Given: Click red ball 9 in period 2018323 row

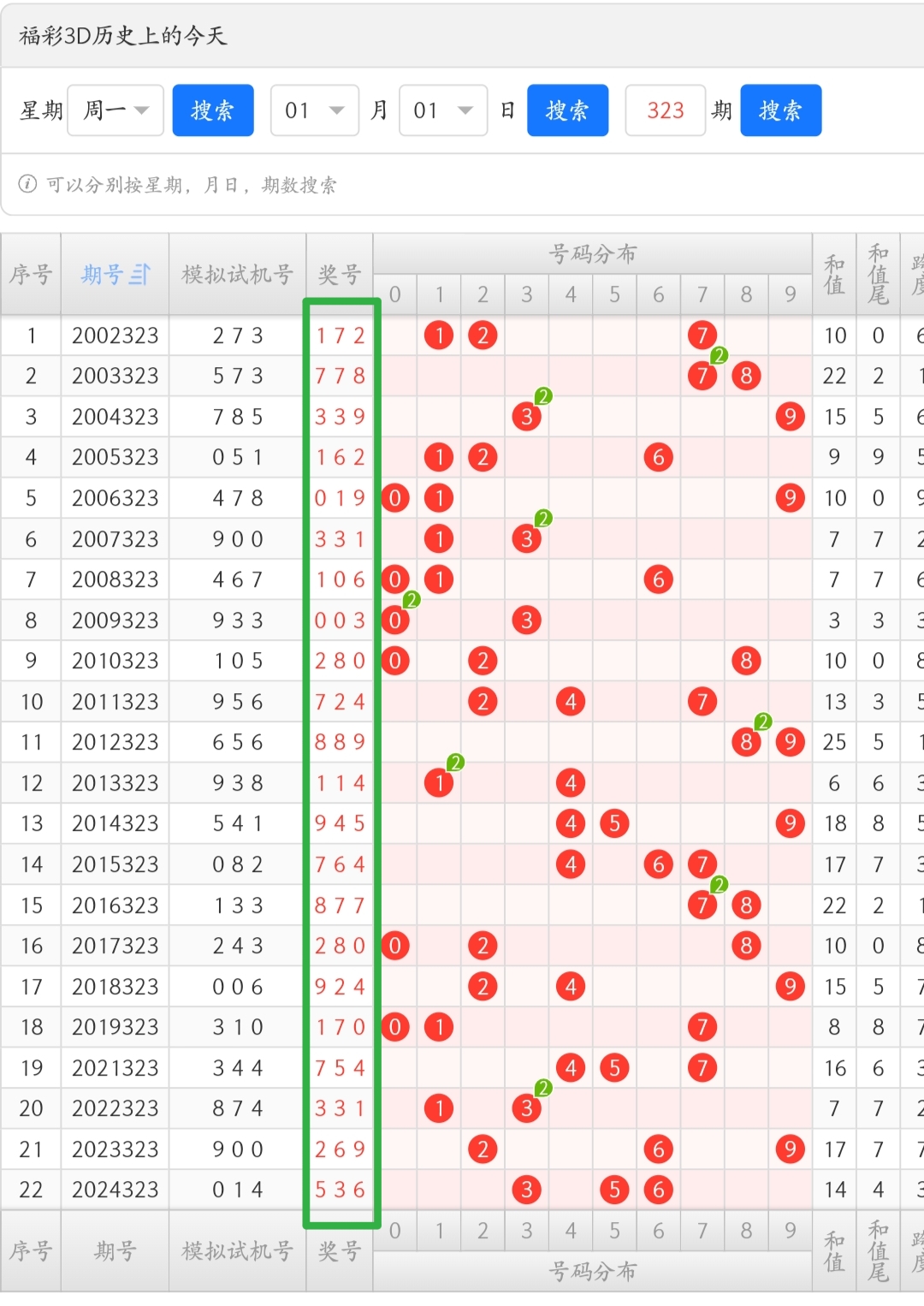Looking at the screenshot, I should coord(791,987).
